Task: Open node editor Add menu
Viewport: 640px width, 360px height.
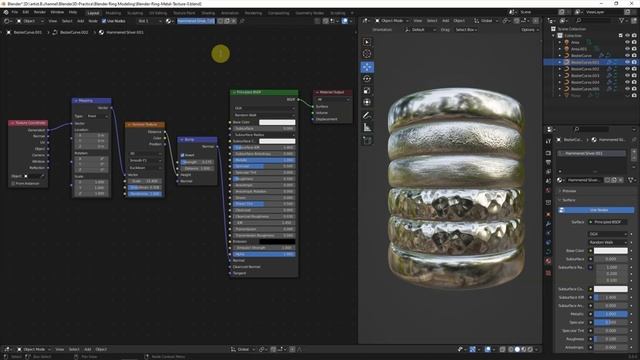Action: 80,21
